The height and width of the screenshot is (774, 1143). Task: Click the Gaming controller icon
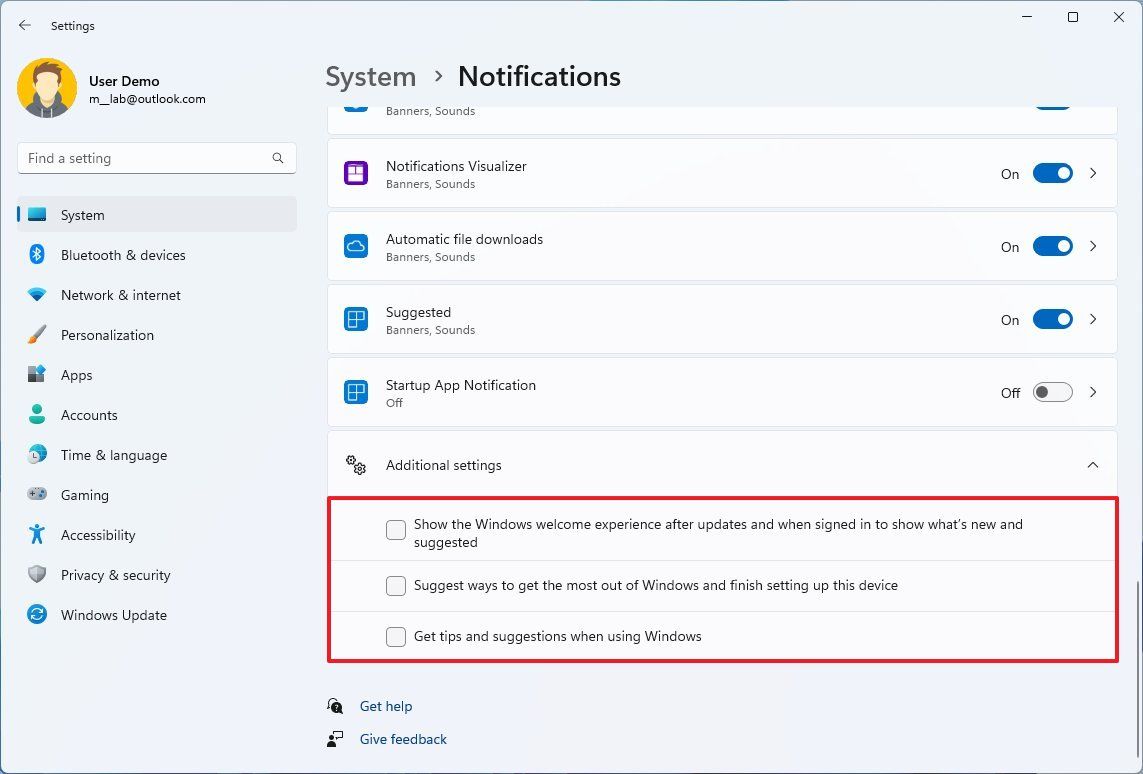[x=36, y=495]
